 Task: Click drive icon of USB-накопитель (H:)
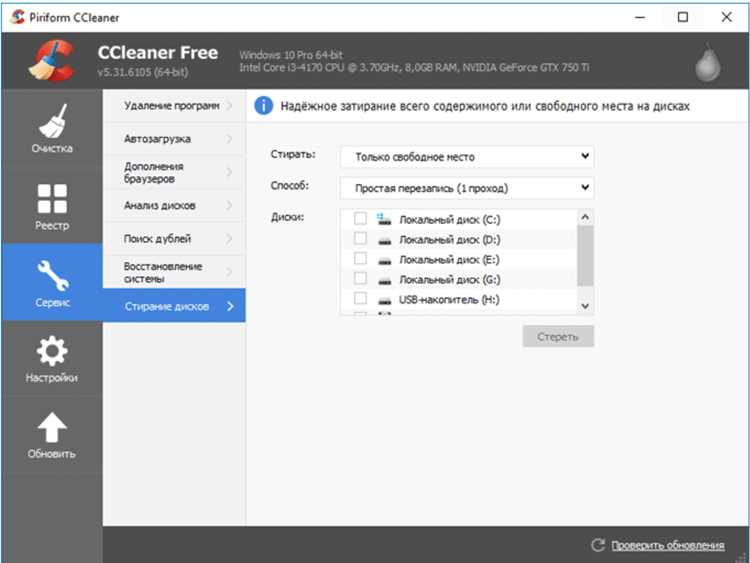(385, 301)
